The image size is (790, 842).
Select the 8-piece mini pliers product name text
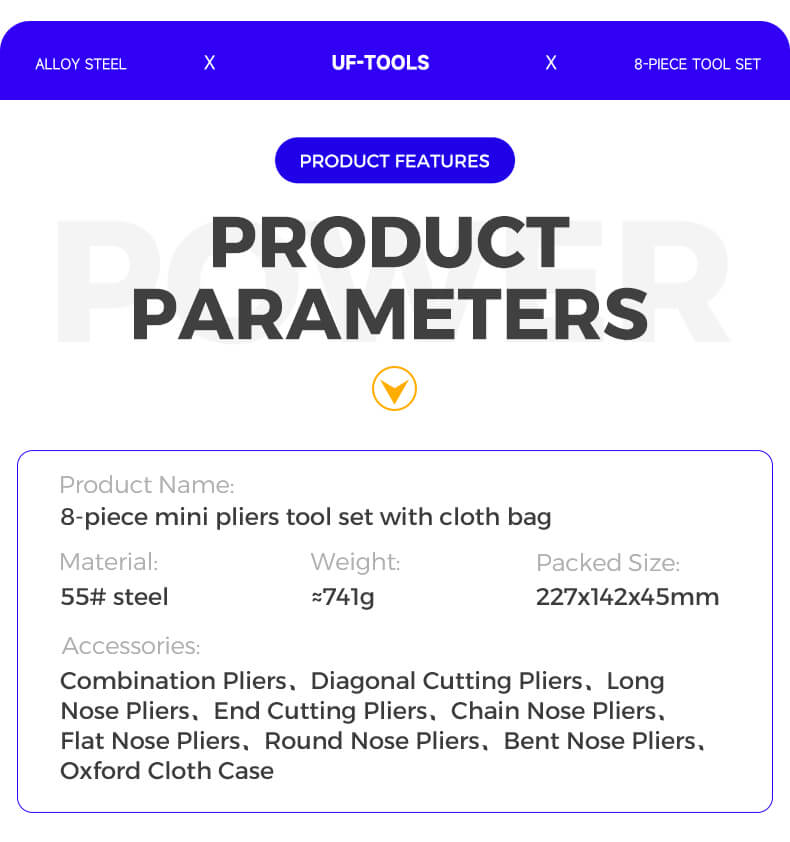coord(305,517)
